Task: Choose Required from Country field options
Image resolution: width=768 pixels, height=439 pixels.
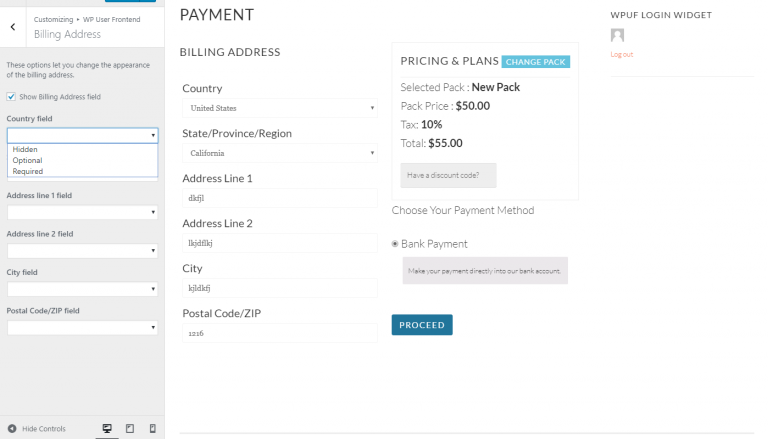Action: point(28,171)
